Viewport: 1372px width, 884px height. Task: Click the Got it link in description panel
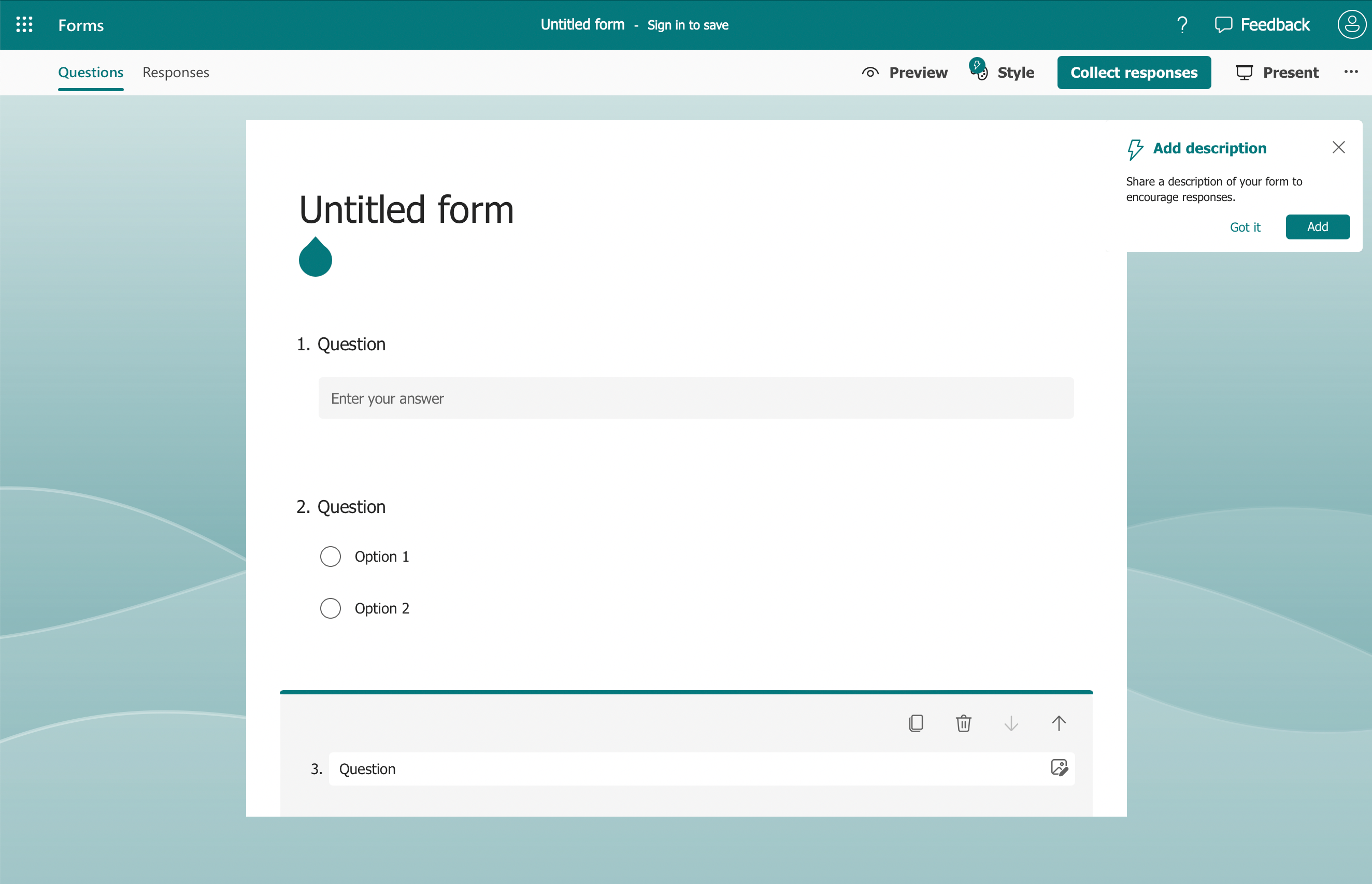click(x=1247, y=227)
